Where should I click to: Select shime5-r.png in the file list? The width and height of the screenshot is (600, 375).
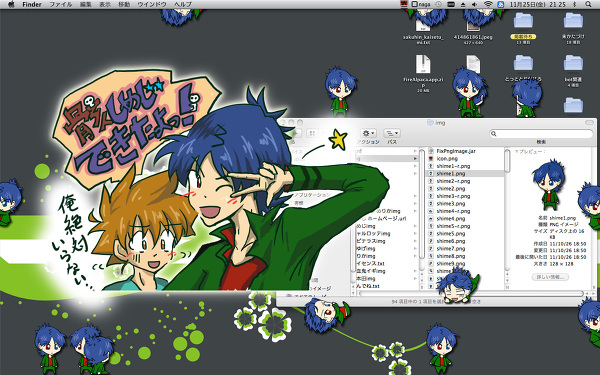(x=453, y=226)
